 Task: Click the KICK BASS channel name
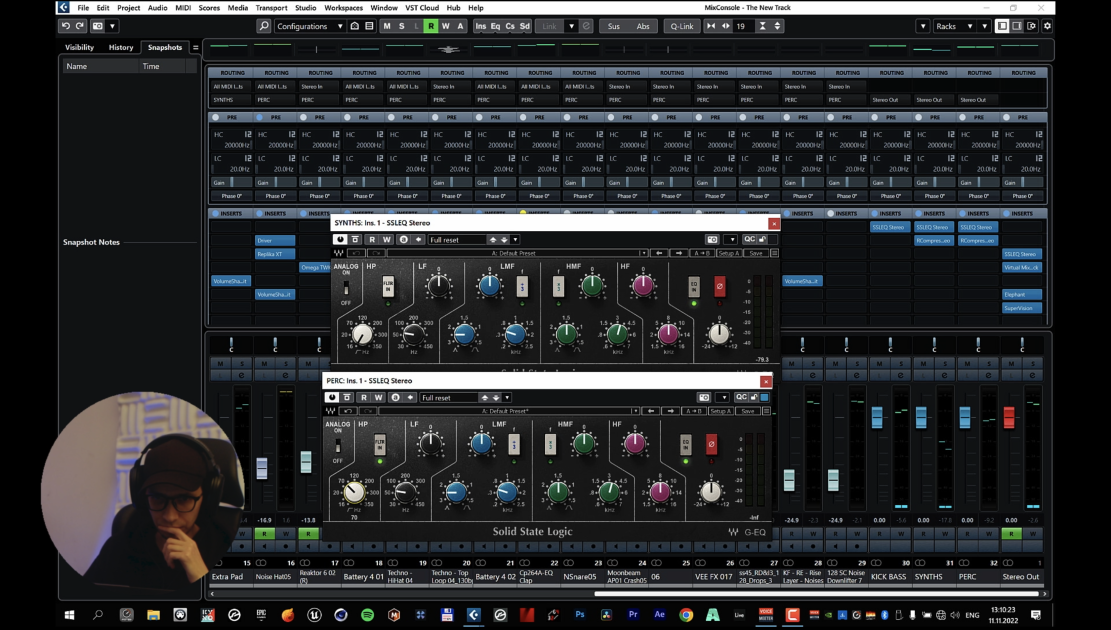[888, 576]
